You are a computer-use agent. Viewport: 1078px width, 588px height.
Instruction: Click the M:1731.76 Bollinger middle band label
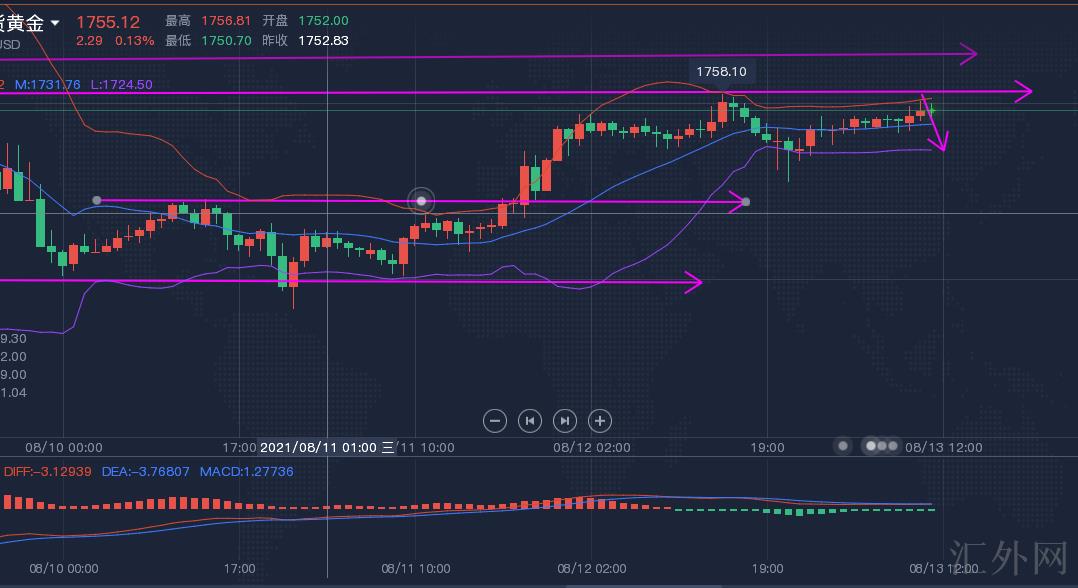(x=47, y=85)
